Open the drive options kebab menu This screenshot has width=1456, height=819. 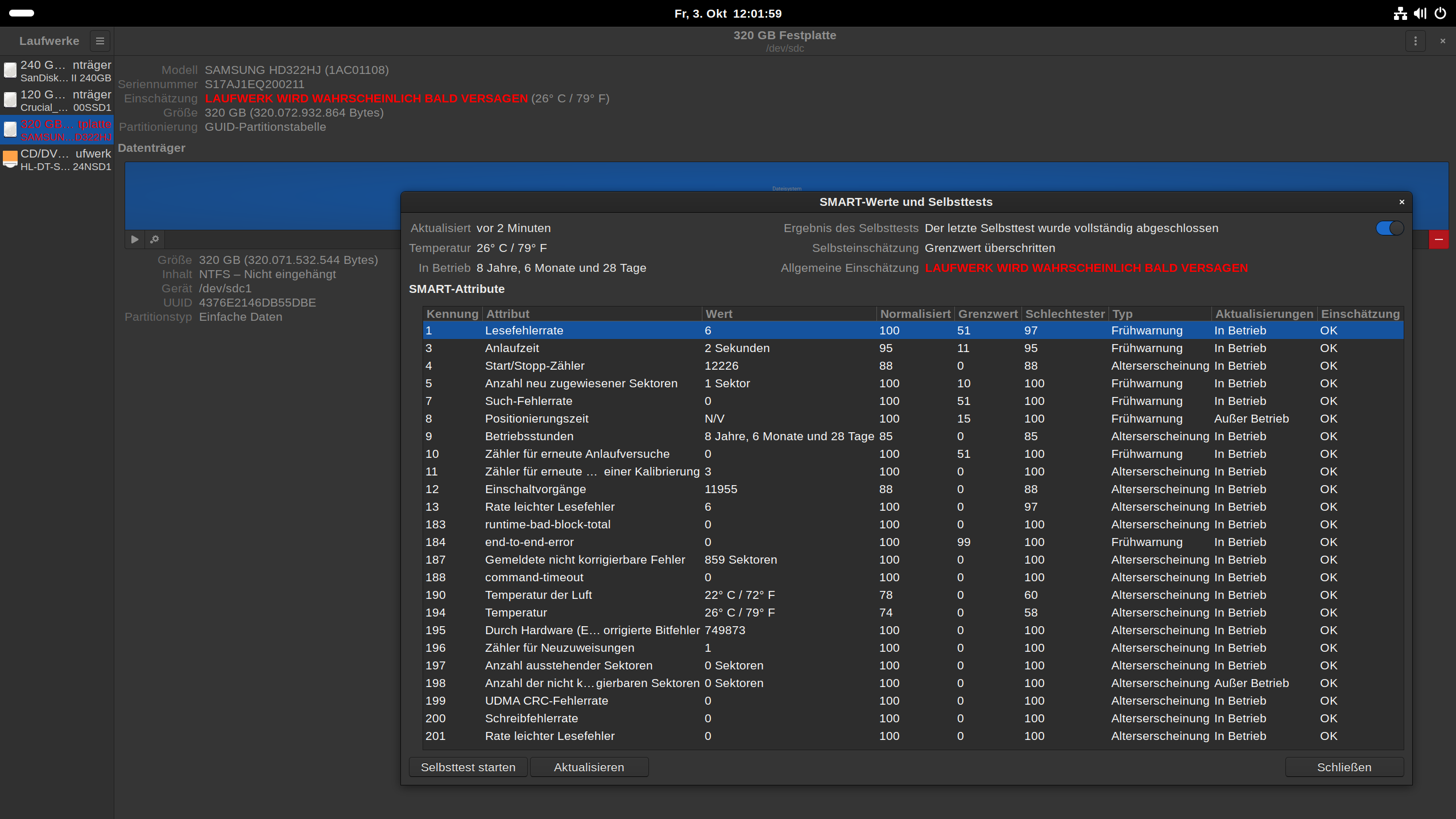point(1415,41)
